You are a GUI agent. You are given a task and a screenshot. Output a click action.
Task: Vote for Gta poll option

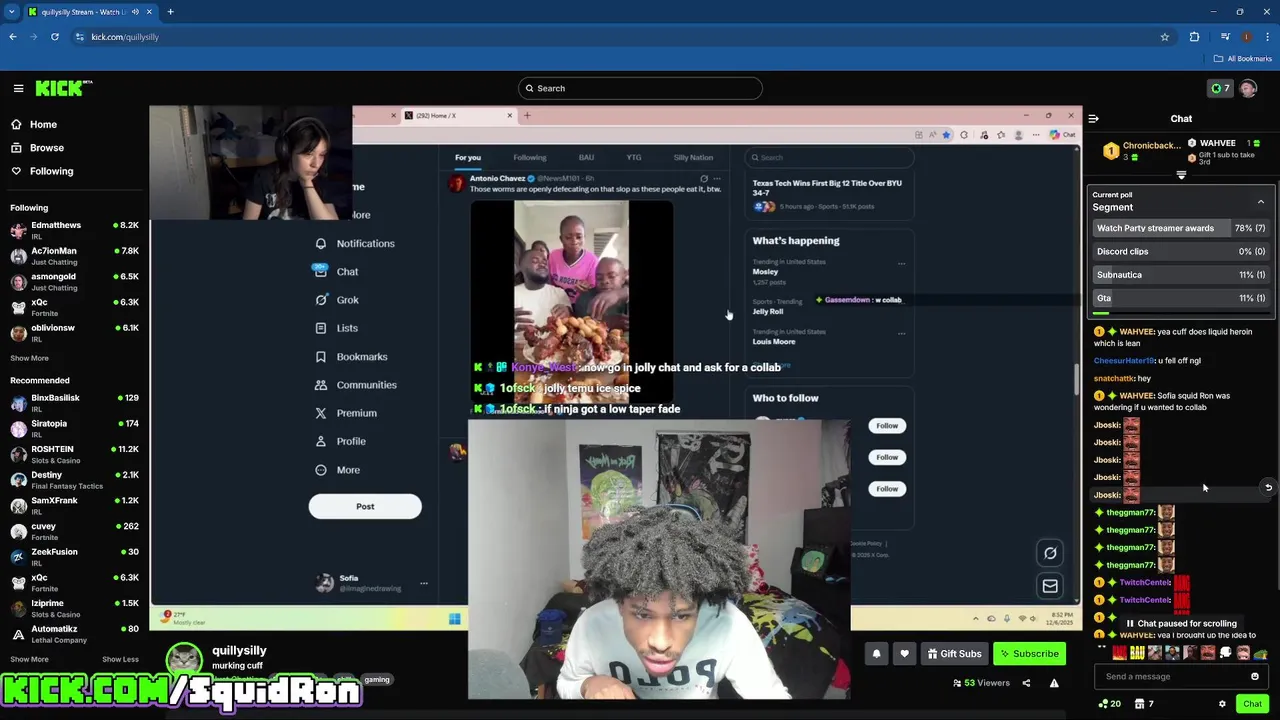1181,298
